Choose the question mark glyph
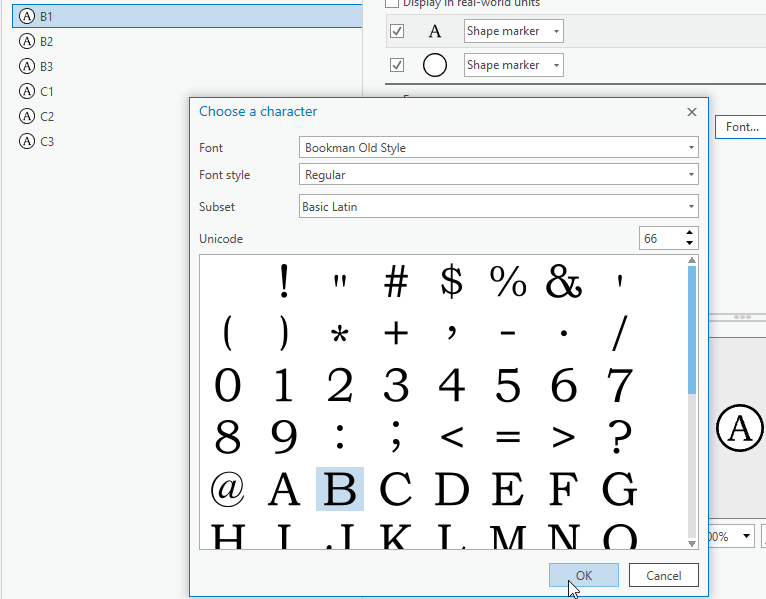 620,437
